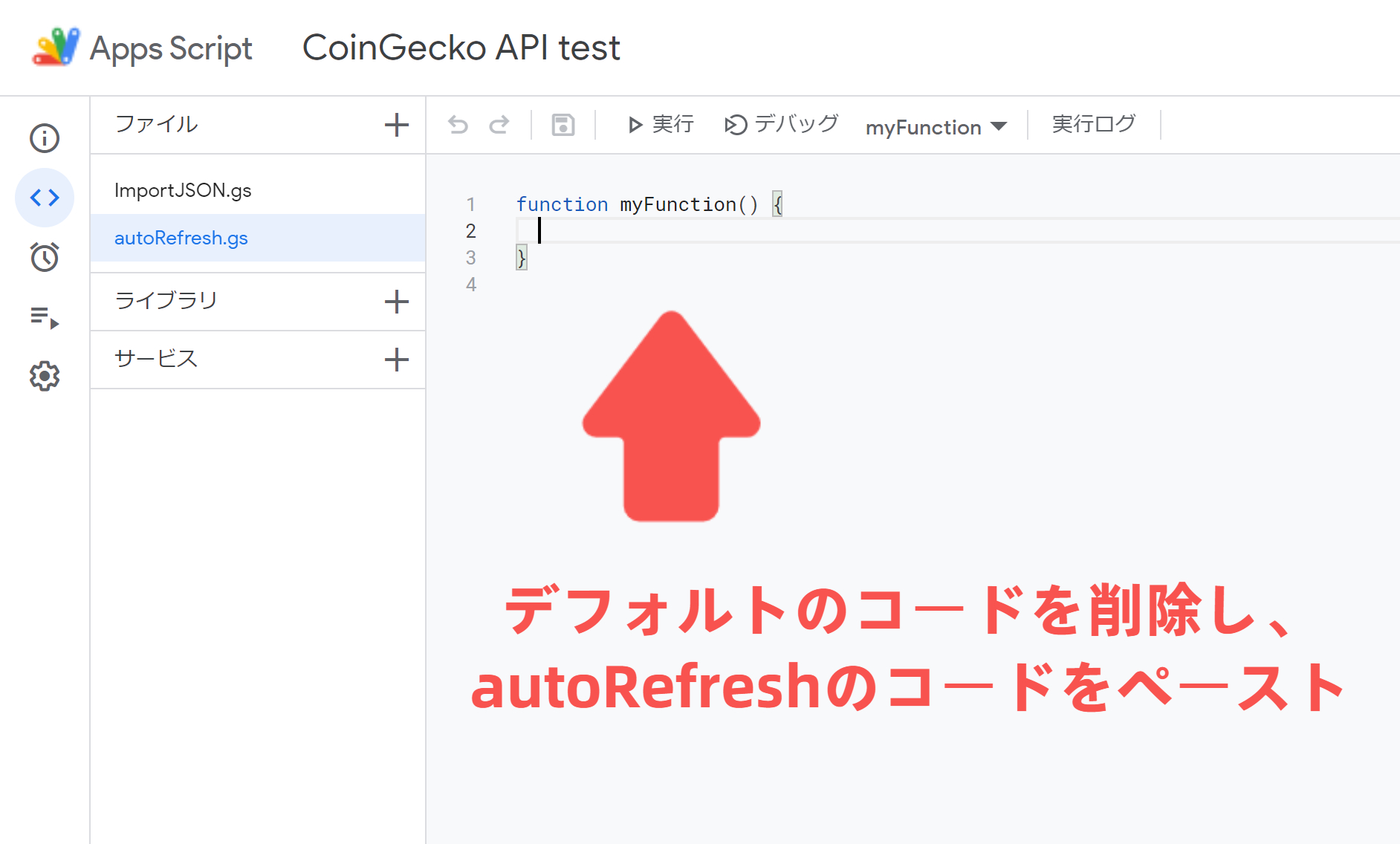Click the Undo arrow in the toolbar

460,125
